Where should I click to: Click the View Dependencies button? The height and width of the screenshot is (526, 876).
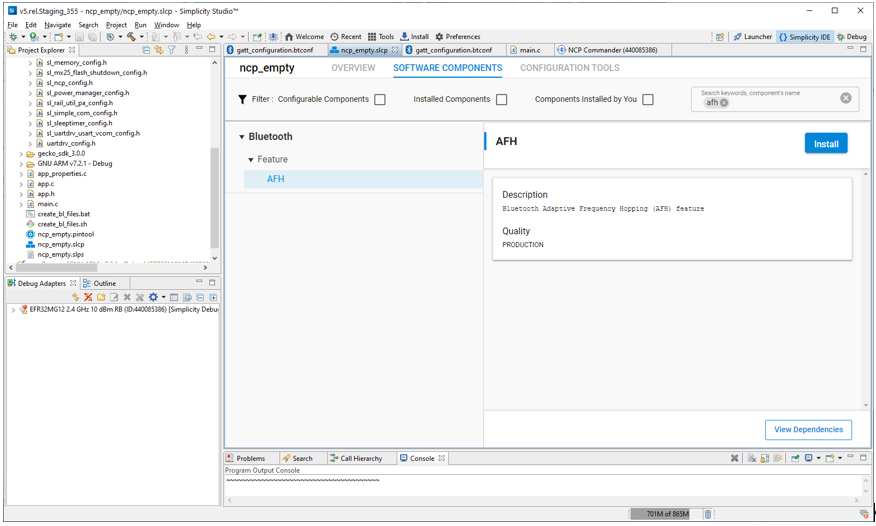tap(808, 430)
